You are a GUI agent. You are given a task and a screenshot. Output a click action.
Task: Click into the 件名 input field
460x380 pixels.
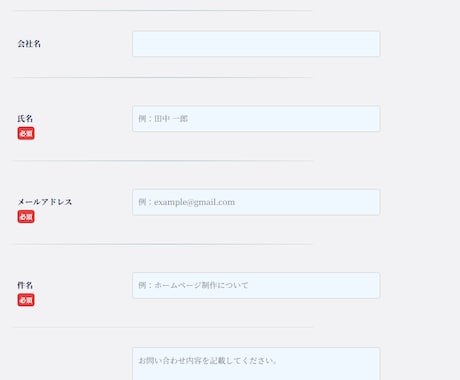[256, 285]
